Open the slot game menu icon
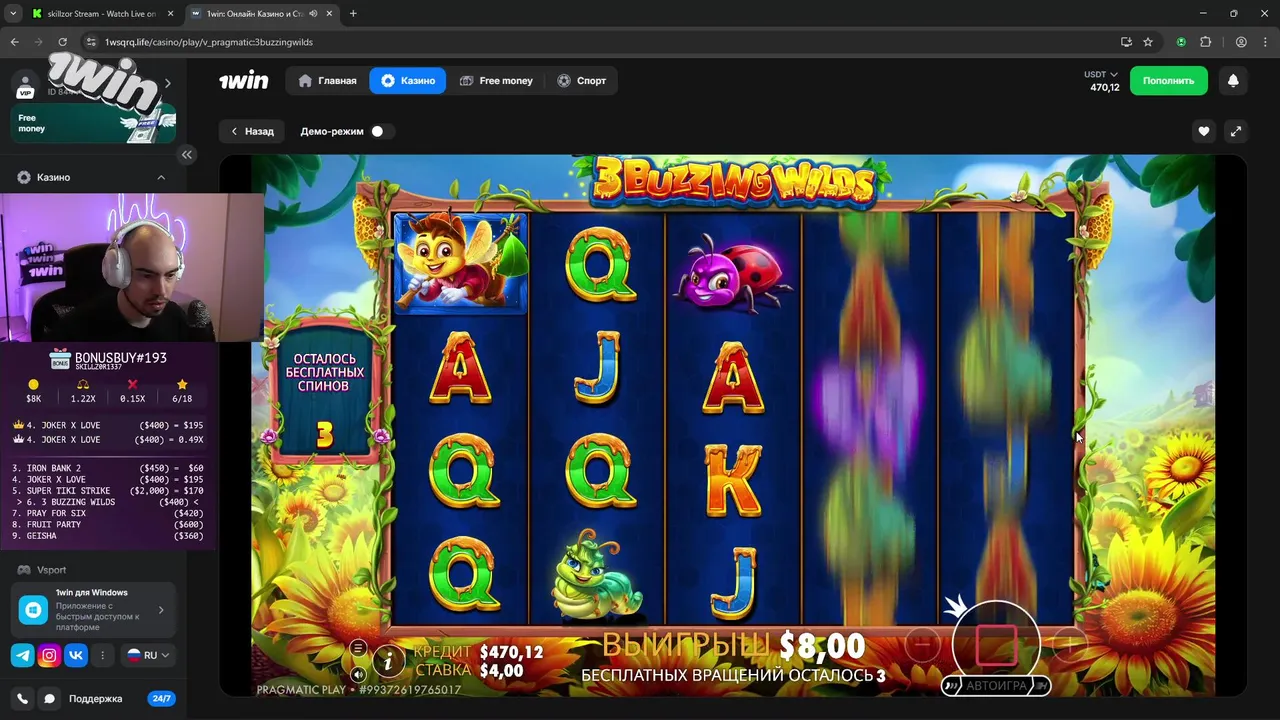 pos(358,648)
